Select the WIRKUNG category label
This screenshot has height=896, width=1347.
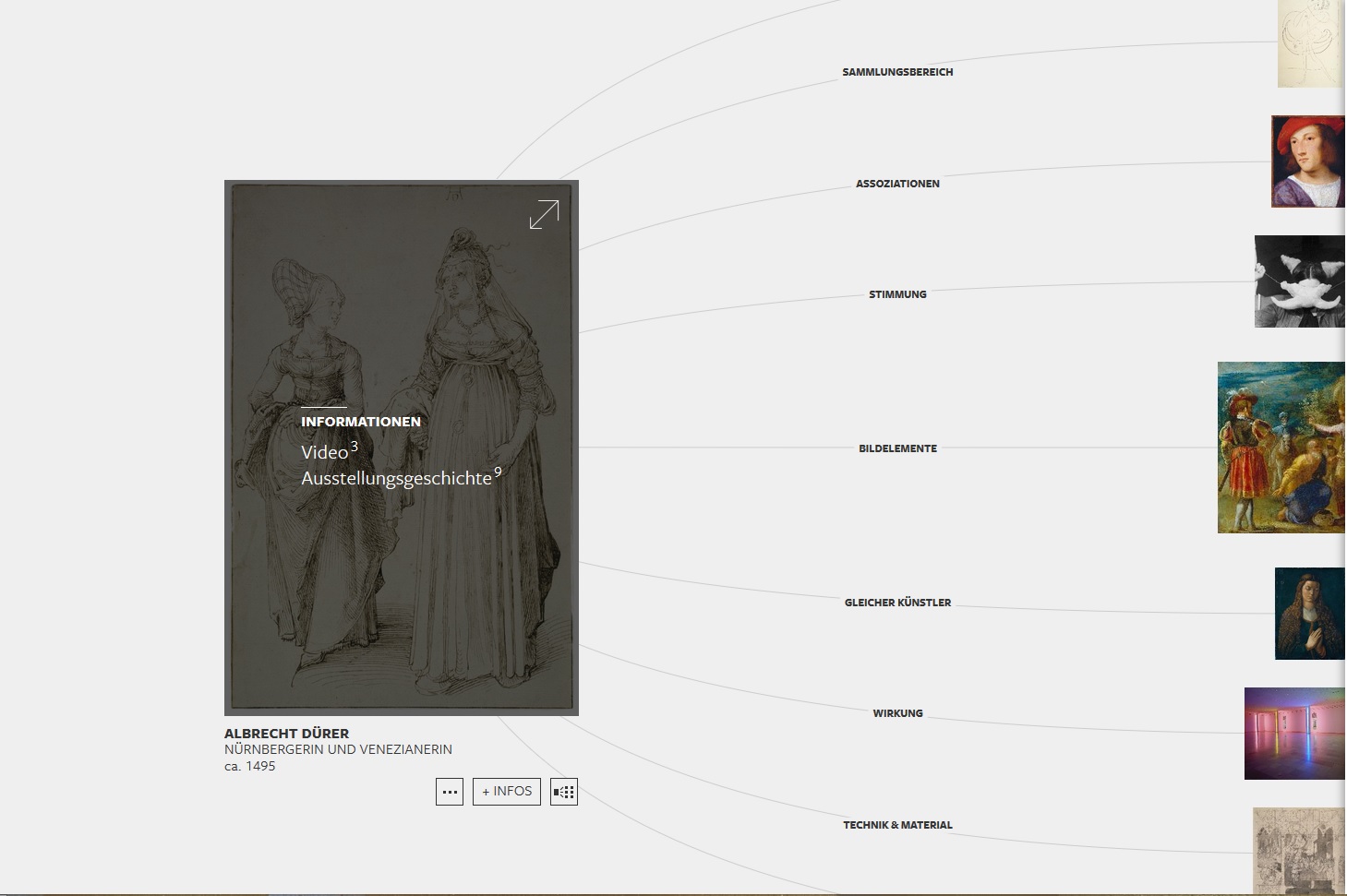click(x=897, y=713)
